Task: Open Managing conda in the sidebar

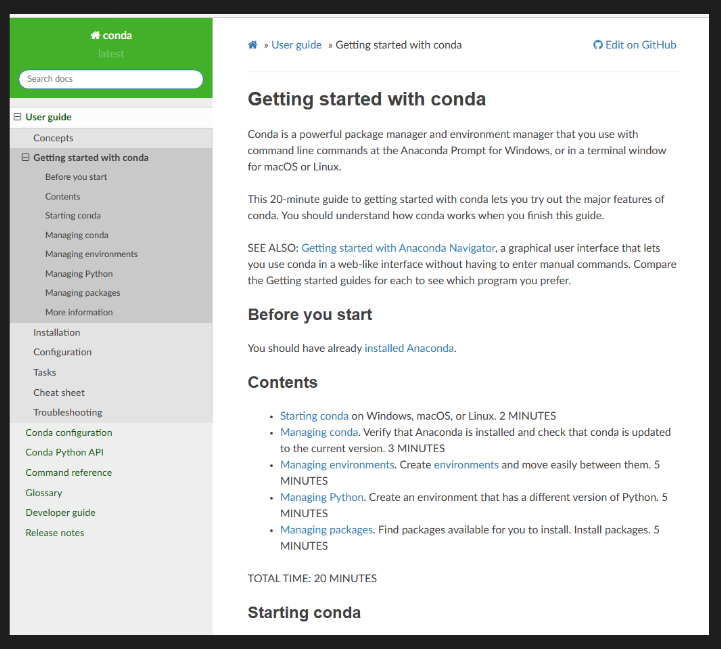Action: click(x=77, y=235)
